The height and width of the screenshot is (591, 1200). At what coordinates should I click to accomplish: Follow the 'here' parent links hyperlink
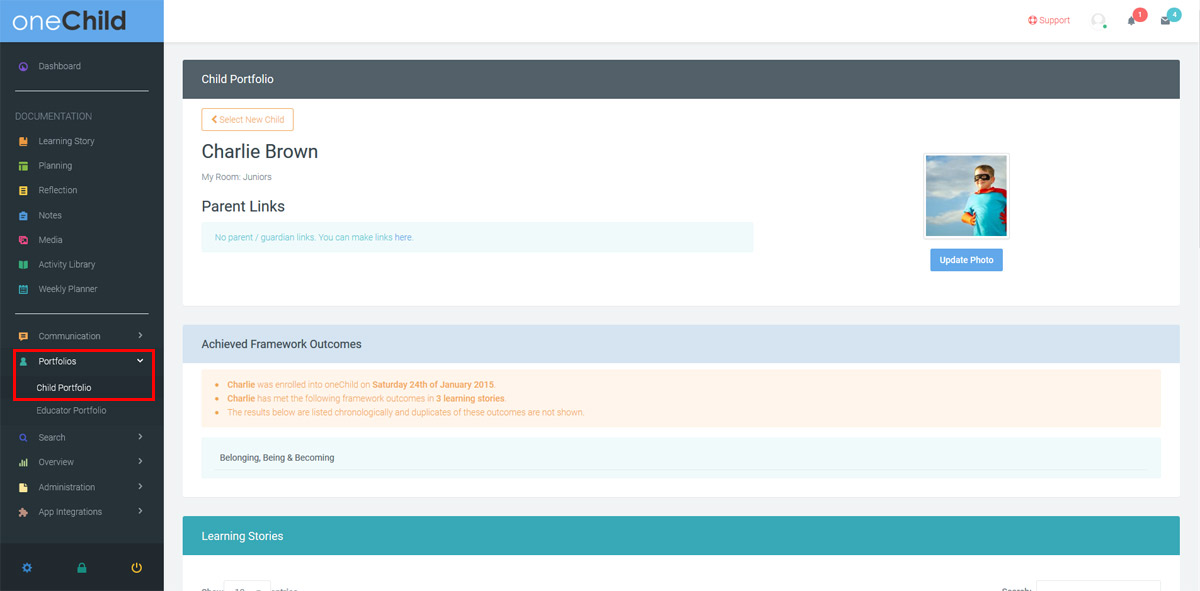403,237
